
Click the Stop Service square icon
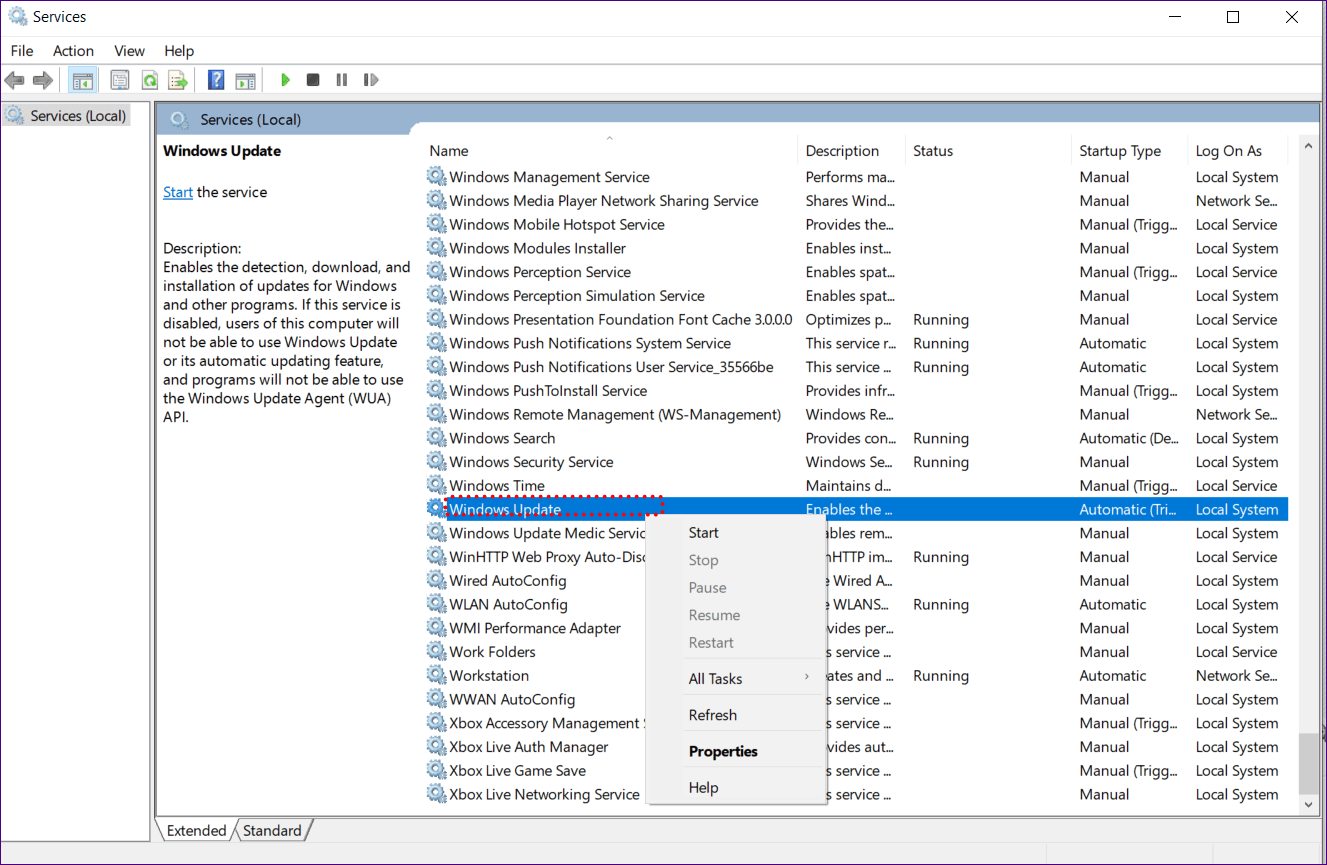click(x=313, y=80)
